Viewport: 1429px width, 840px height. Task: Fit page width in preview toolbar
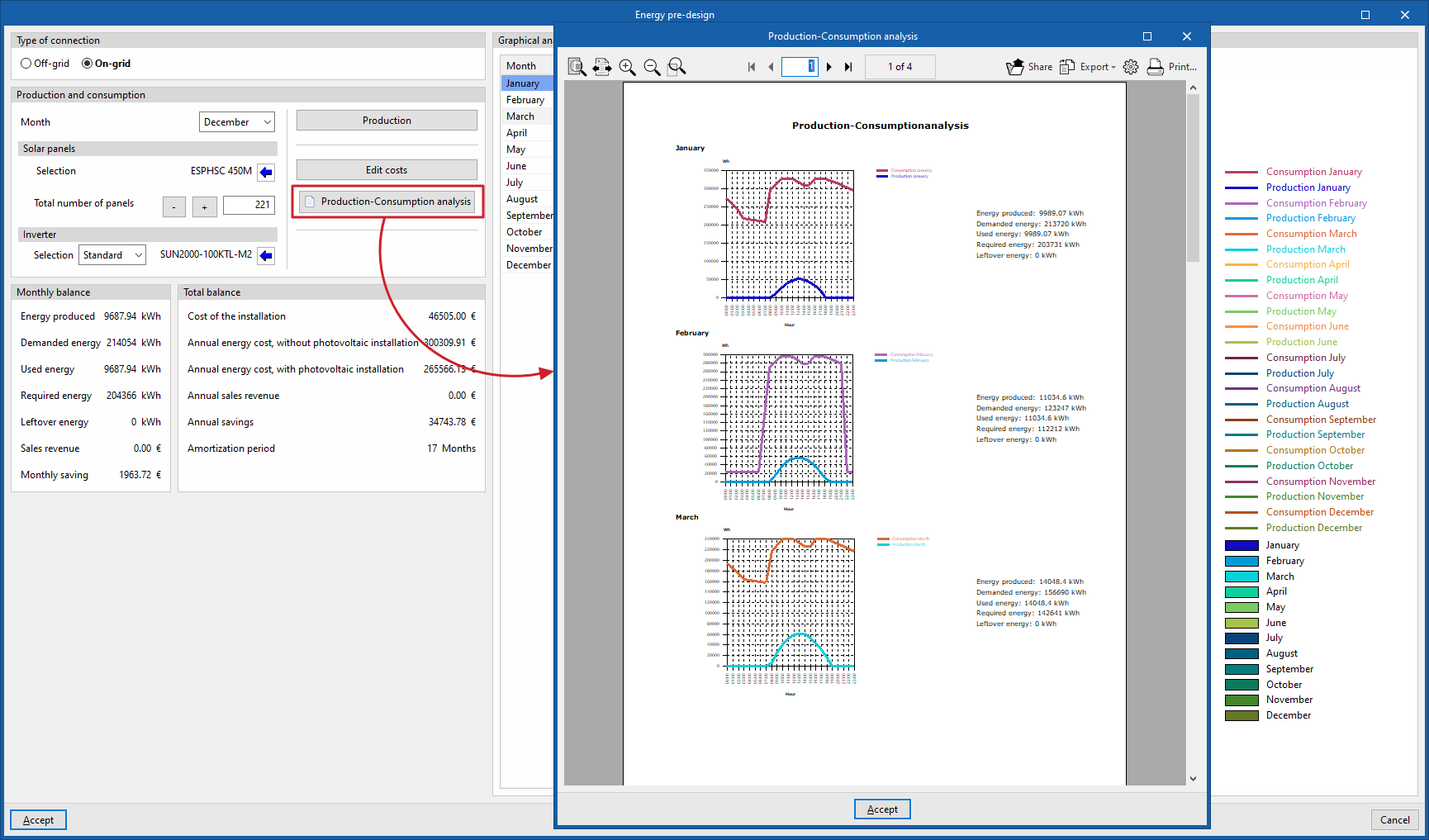[602, 67]
